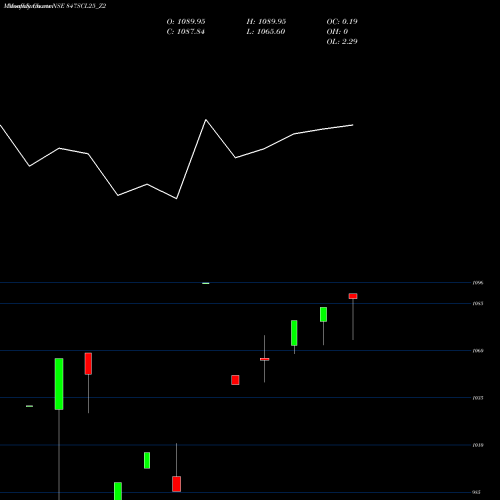Click the low price value L: 1065.60

[266, 32]
